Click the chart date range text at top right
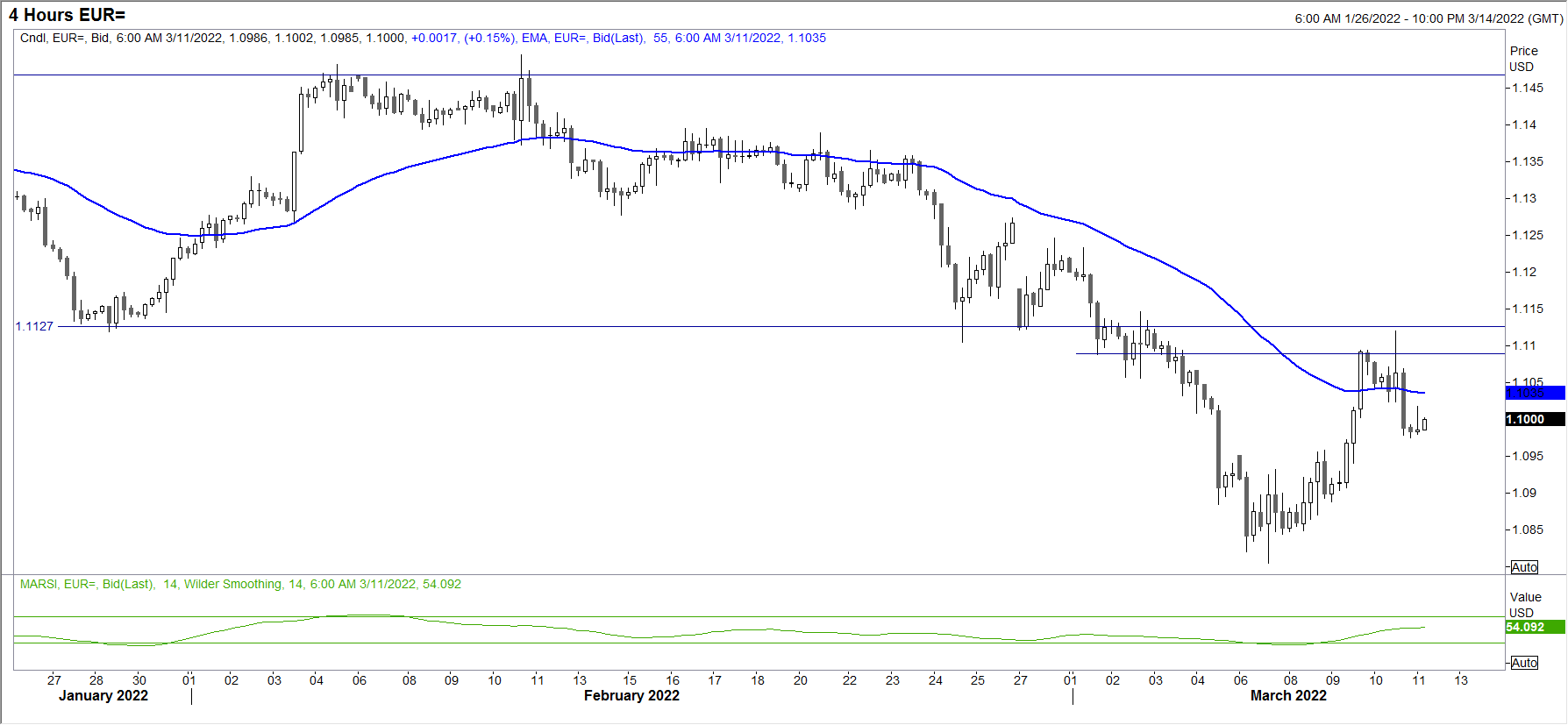Screen dimensions: 1568x725 [1429, 18]
